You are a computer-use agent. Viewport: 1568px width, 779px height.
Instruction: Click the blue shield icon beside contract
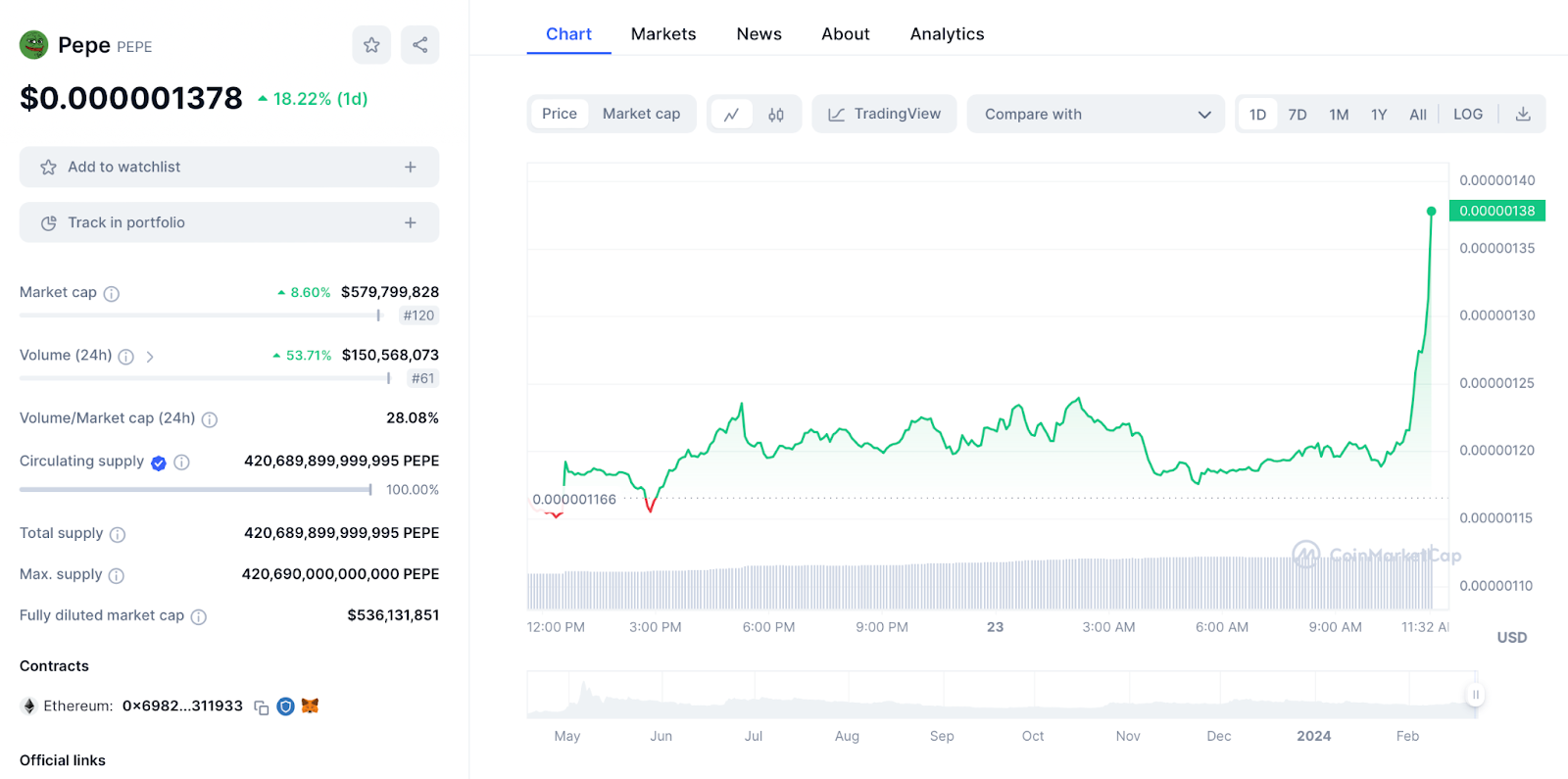(x=286, y=706)
